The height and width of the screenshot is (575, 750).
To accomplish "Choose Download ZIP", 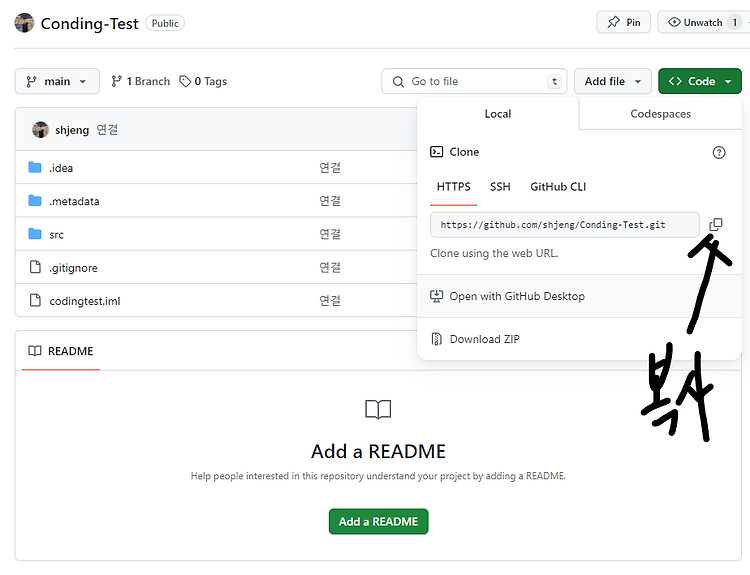I will click(x=579, y=339).
